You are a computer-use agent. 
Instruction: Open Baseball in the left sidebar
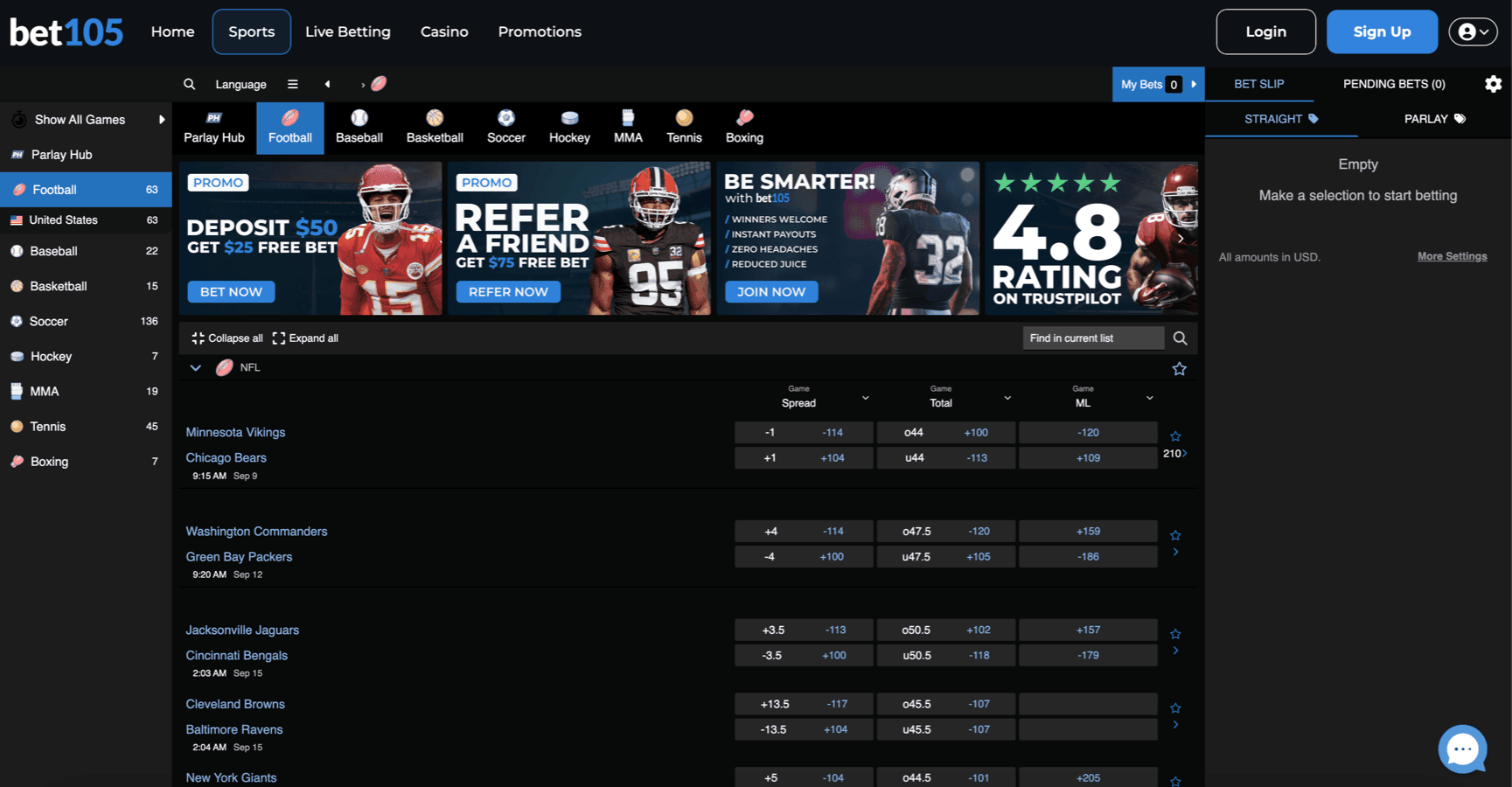point(86,251)
